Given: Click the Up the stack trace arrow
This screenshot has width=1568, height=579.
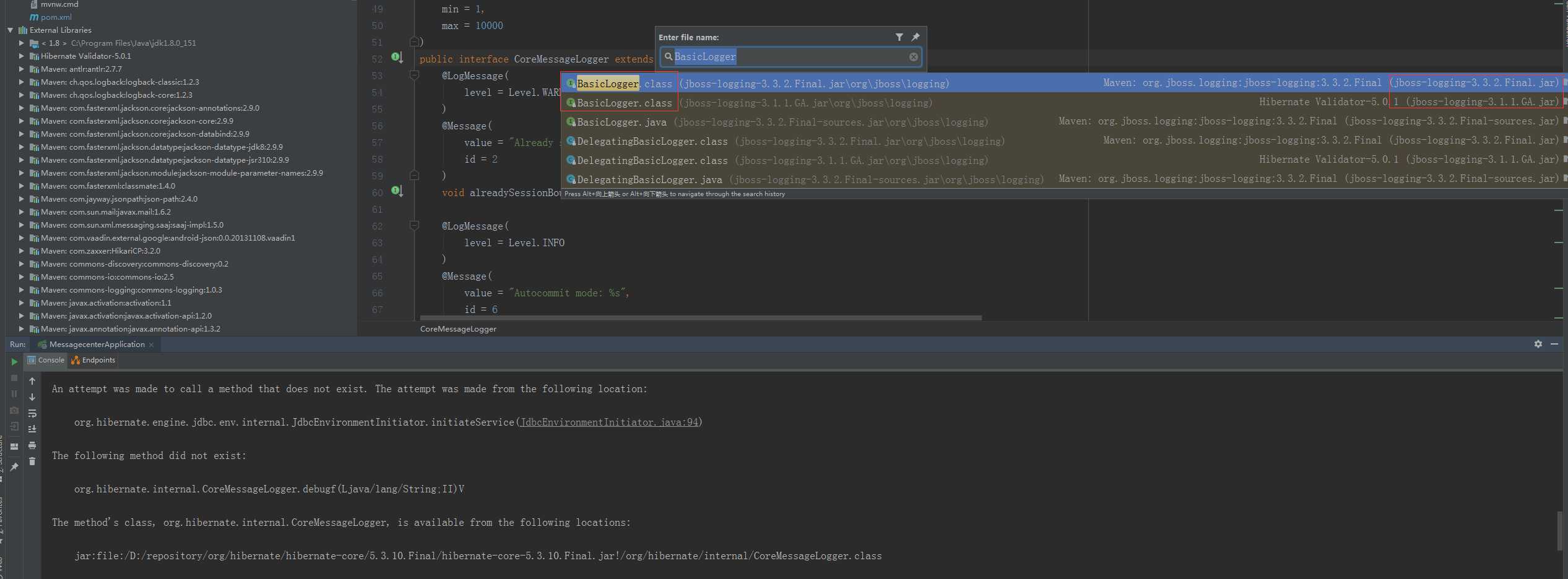Looking at the screenshot, I should click(x=32, y=381).
